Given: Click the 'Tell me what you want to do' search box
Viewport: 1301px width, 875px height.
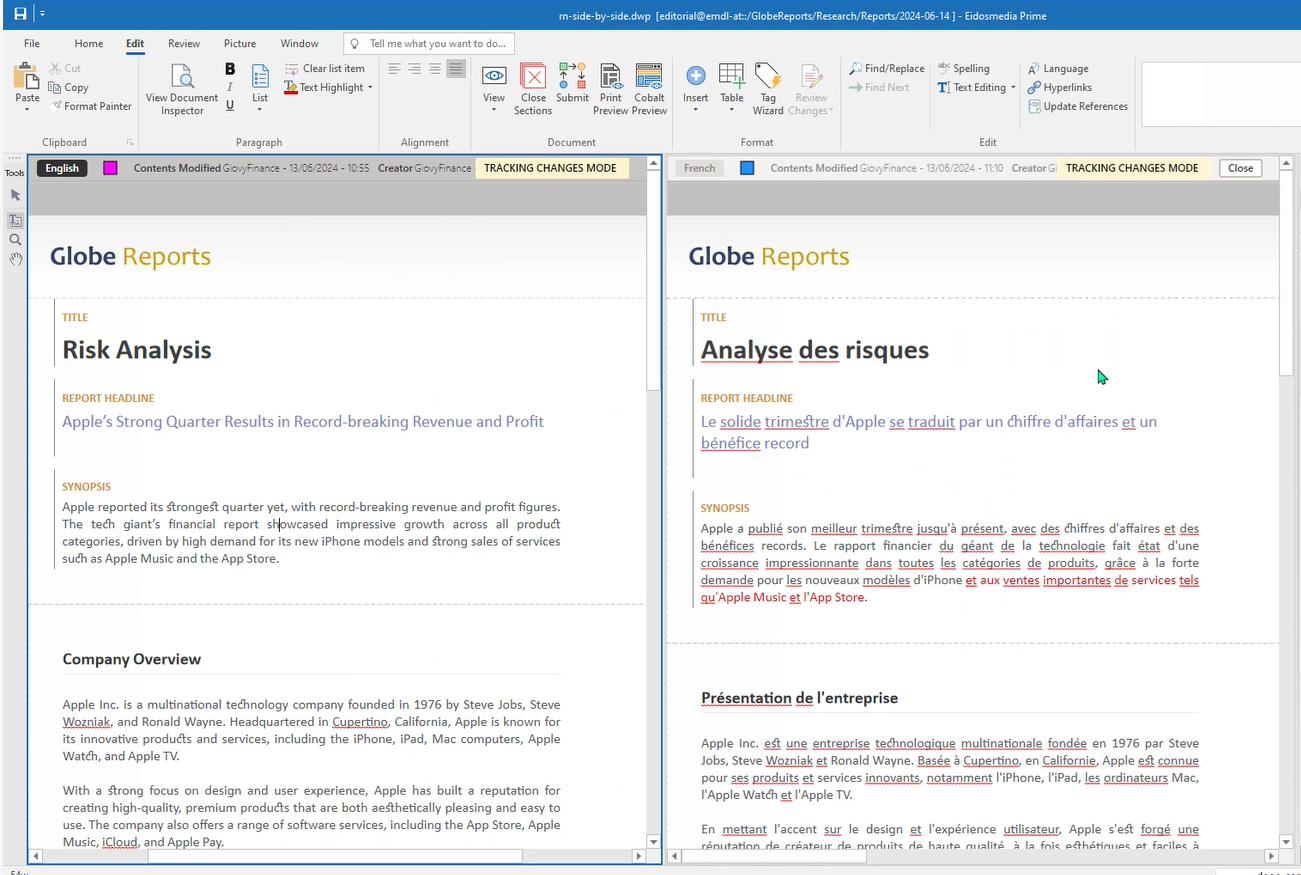Looking at the screenshot, I should [429, 44].
